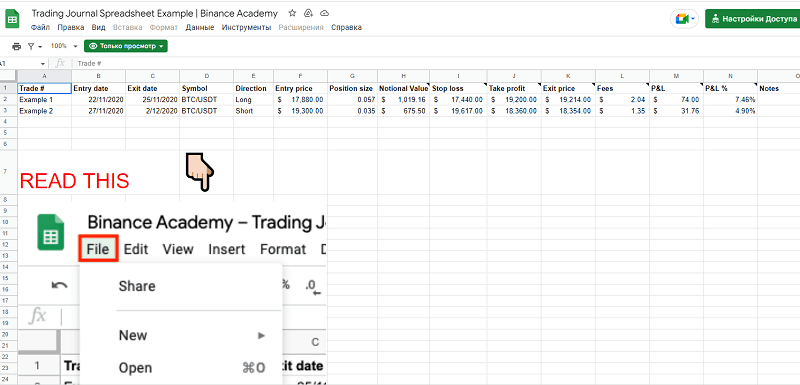Select the 'Fees' header cell
800x385 pixels.
click(622, 88)
